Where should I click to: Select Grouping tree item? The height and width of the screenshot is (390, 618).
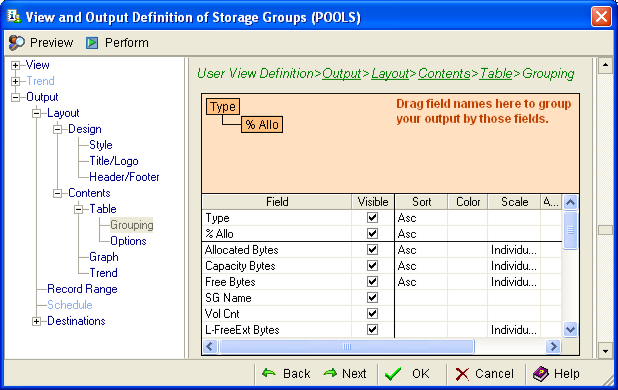131,225
